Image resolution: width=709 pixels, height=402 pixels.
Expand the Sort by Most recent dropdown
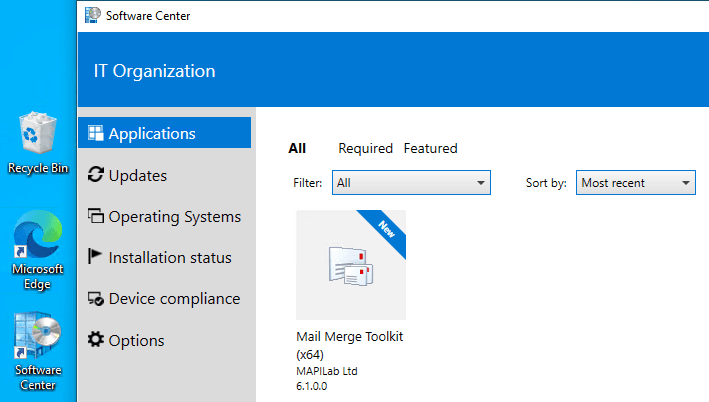pyautogui.click(x=635, y=183)
